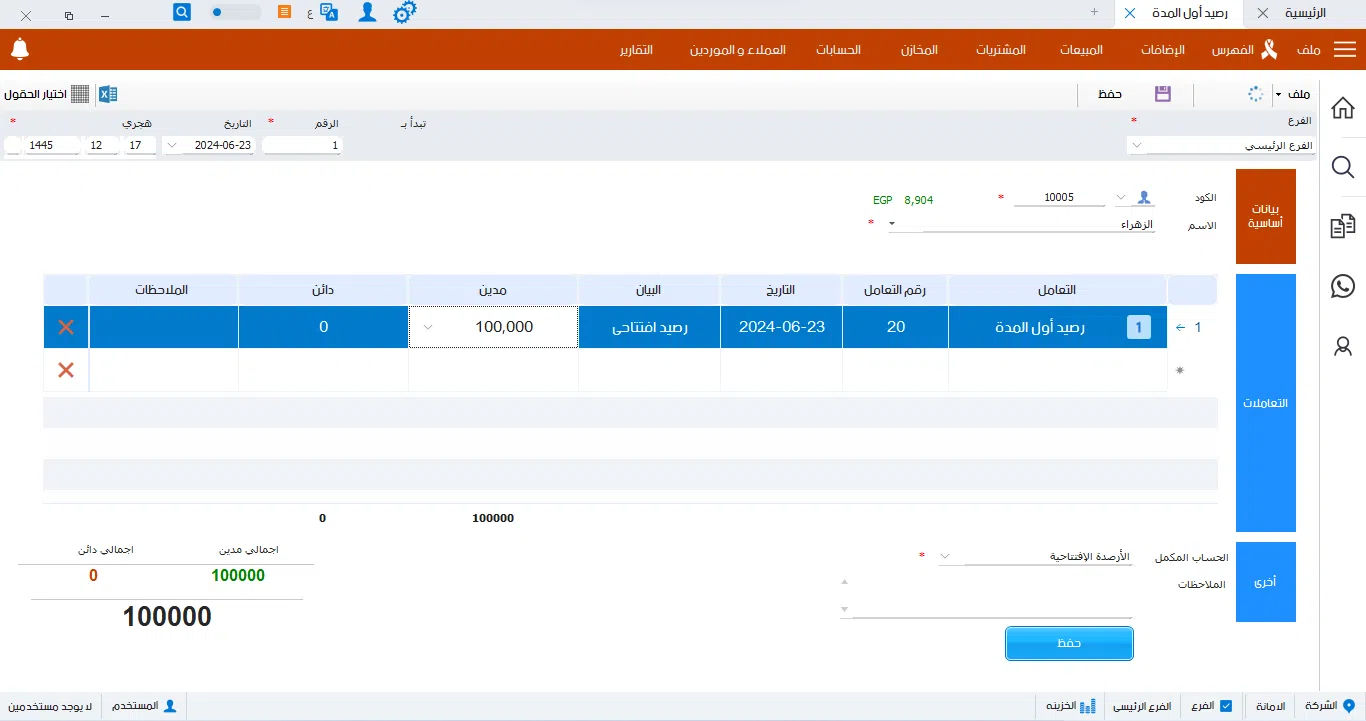1366x721 pixels.
Task: Click حفظ text in the toolbar
Action: click(1110, 94)
